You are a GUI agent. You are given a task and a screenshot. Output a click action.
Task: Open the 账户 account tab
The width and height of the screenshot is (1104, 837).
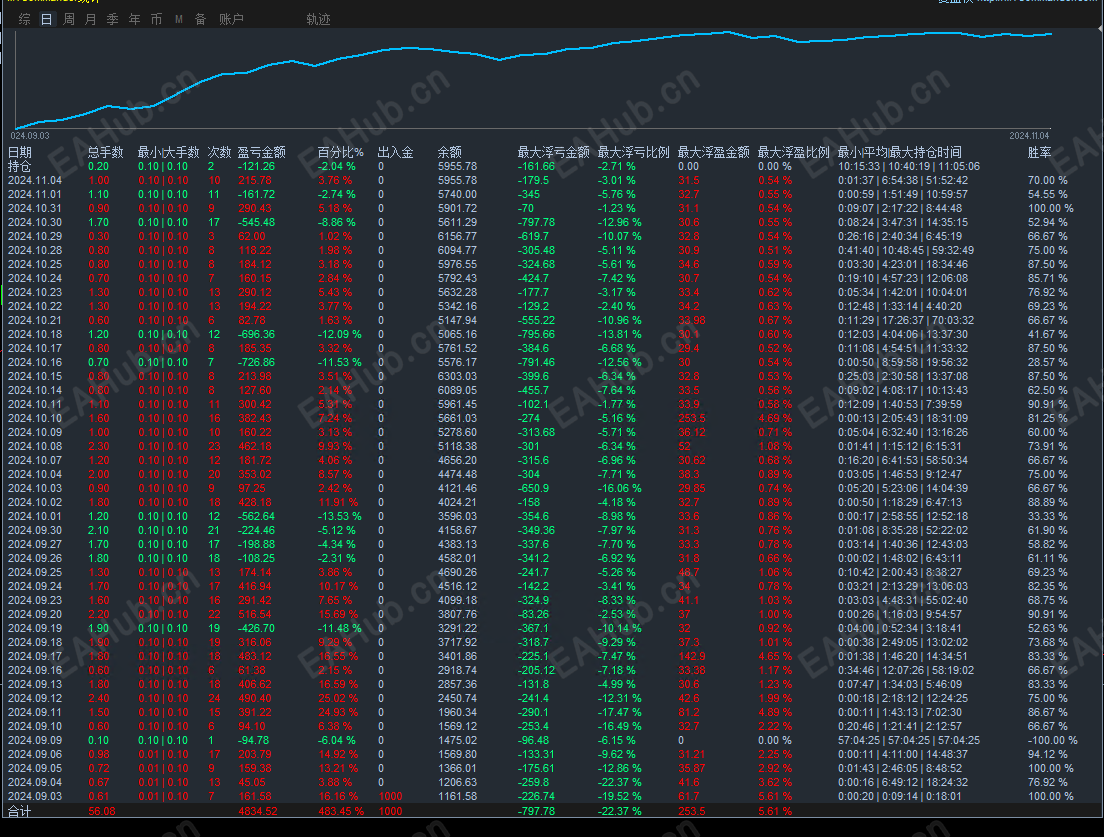[231, 19]
